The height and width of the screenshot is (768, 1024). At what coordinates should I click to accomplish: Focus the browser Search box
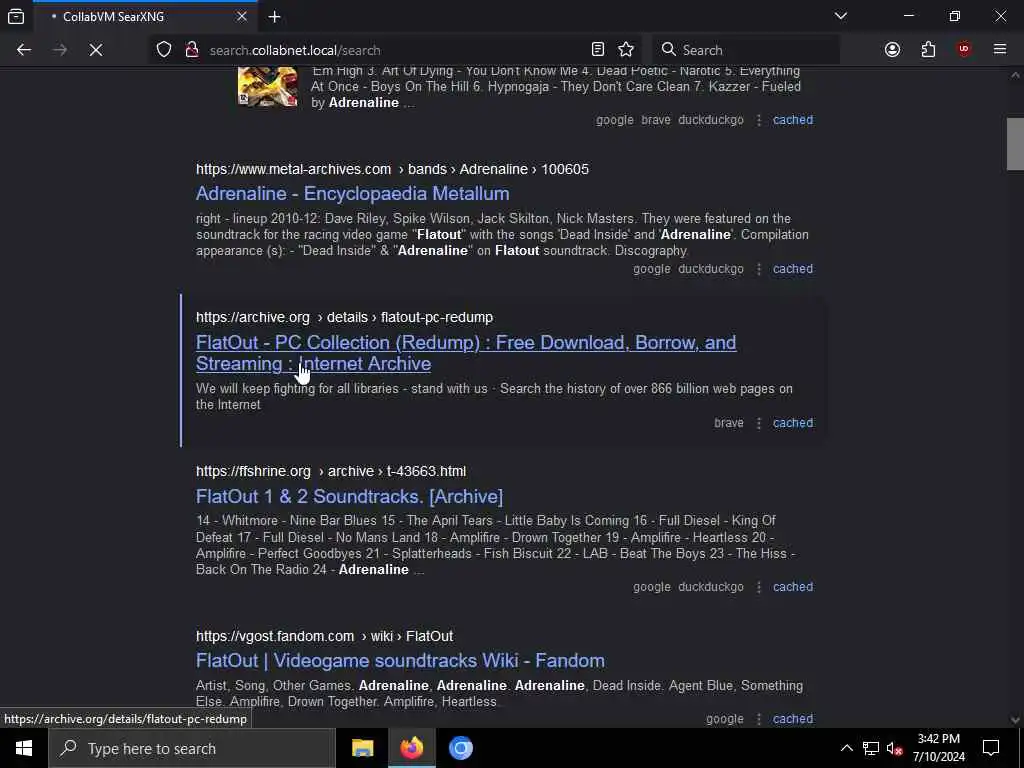tap(746, 50)
